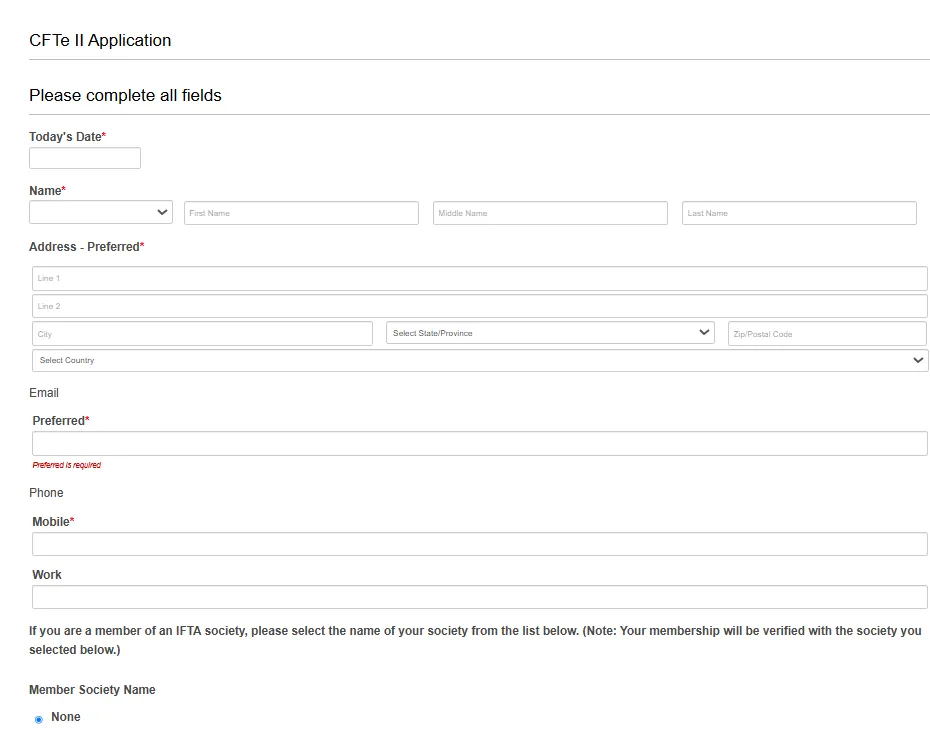
Task: Click the Preferred email input field
Action: click(x=480, y=443)
